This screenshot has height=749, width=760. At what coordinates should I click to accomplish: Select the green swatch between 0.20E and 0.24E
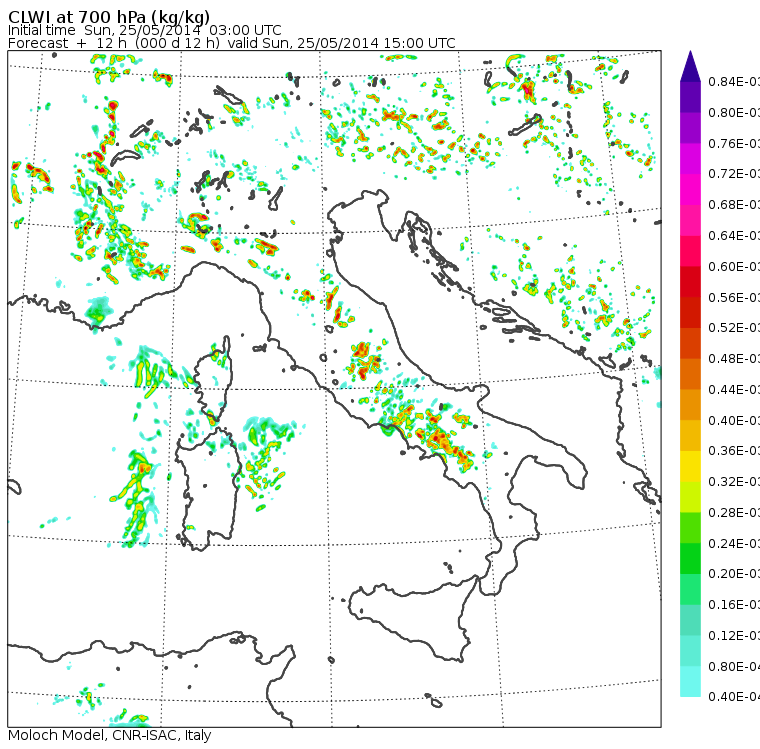coord(690,558)
